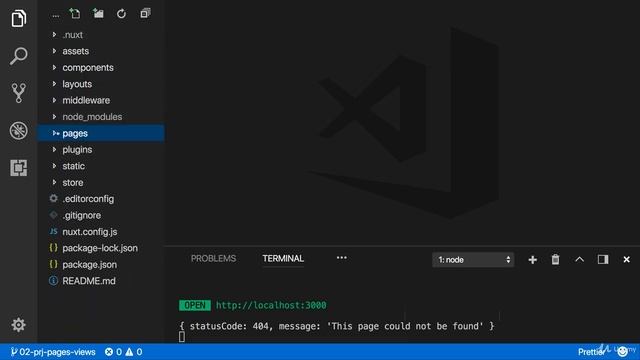Click the README.md info file icon

pos(53,281)
